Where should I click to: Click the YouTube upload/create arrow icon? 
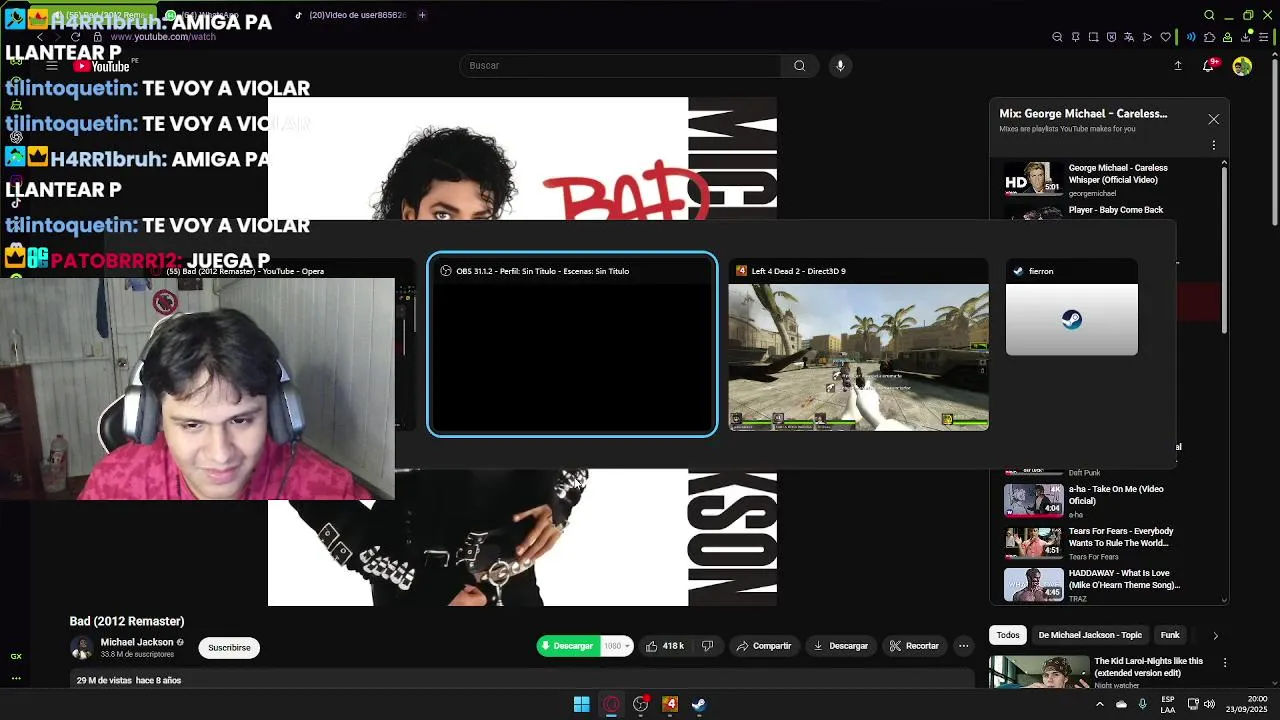1178,65
